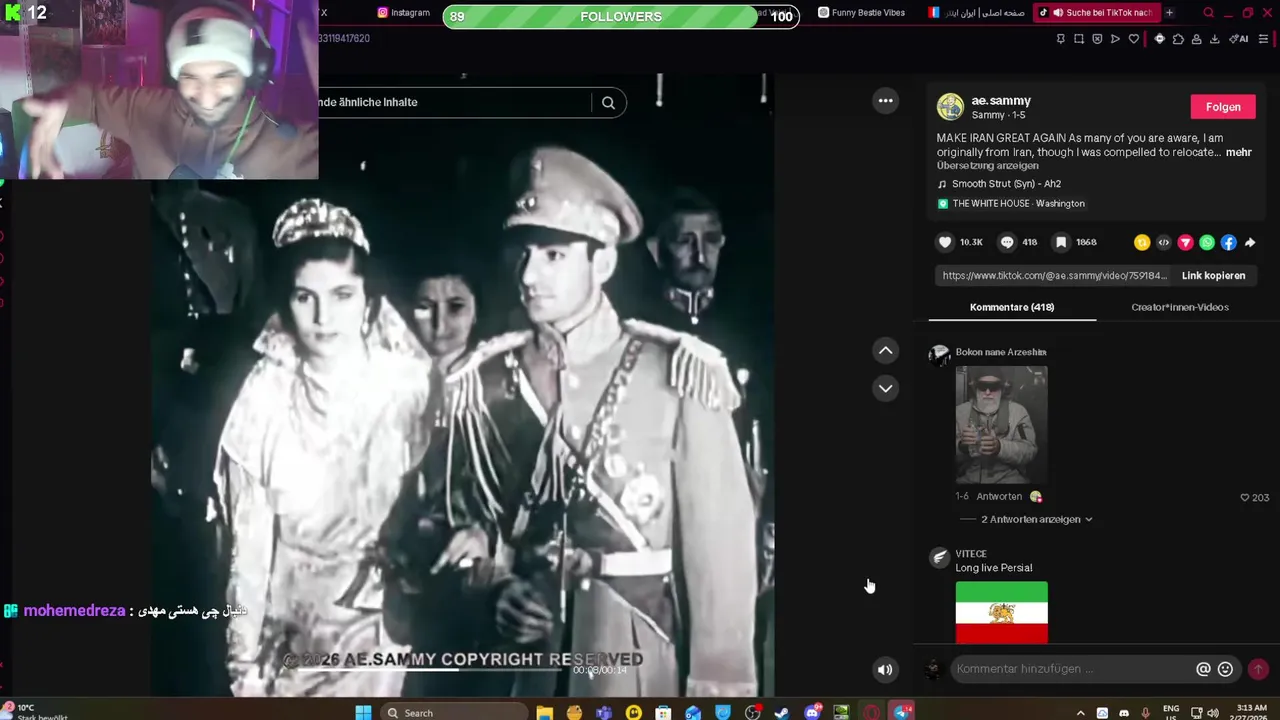Click the Kommentar hinzufügen input field

1072,669
